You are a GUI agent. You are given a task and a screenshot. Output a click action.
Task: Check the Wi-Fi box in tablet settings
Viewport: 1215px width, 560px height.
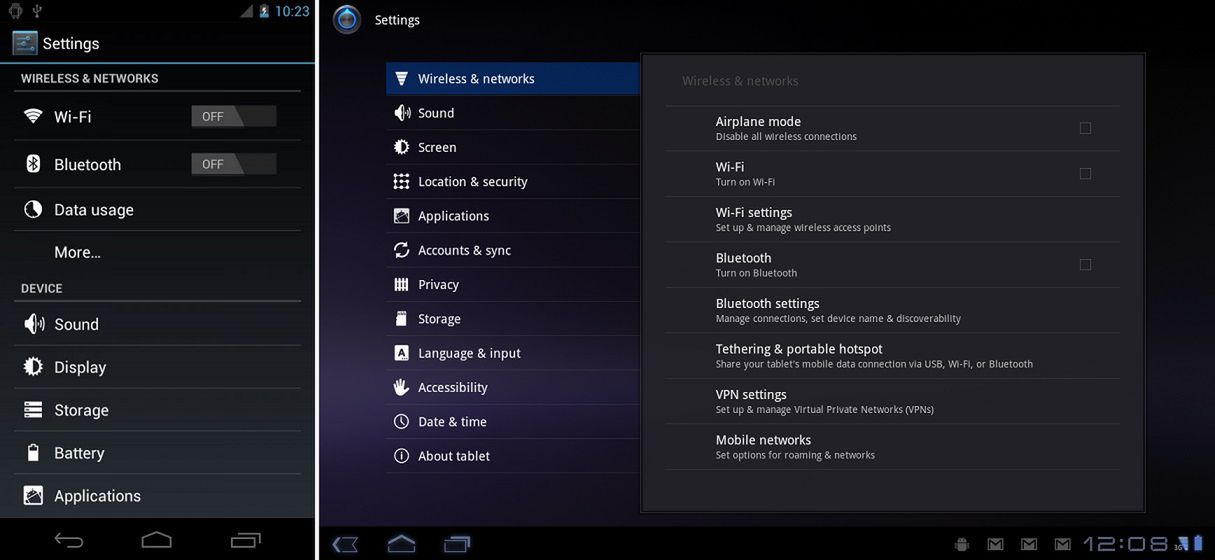click(1085, 173)
